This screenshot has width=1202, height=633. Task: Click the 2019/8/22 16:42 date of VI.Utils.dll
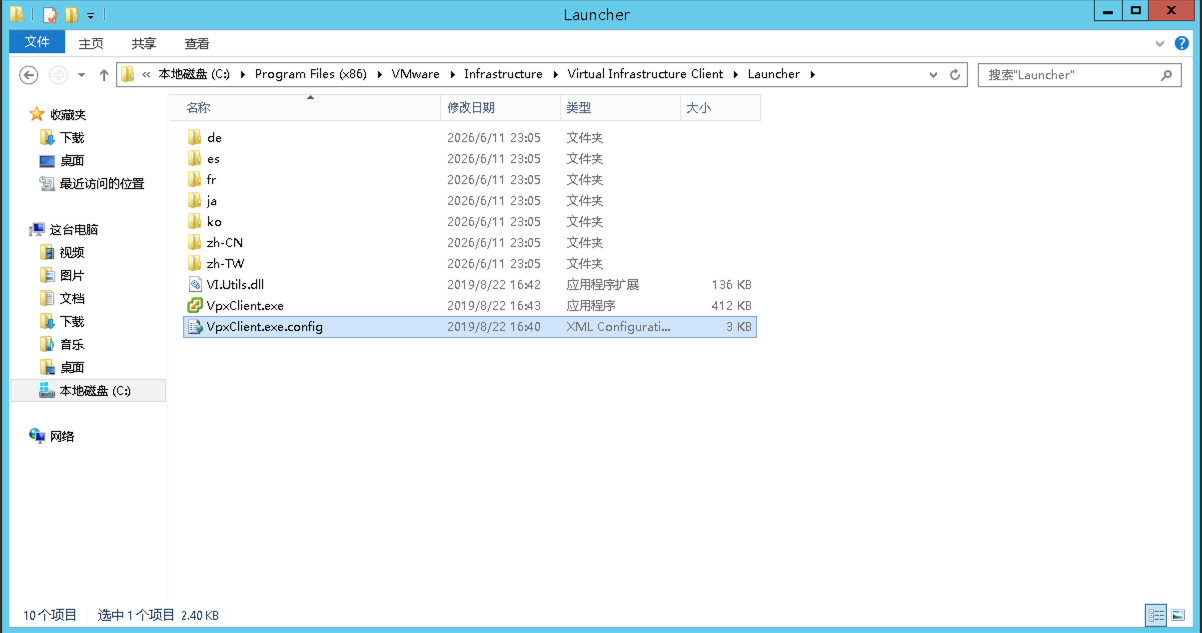pos(494,285)
